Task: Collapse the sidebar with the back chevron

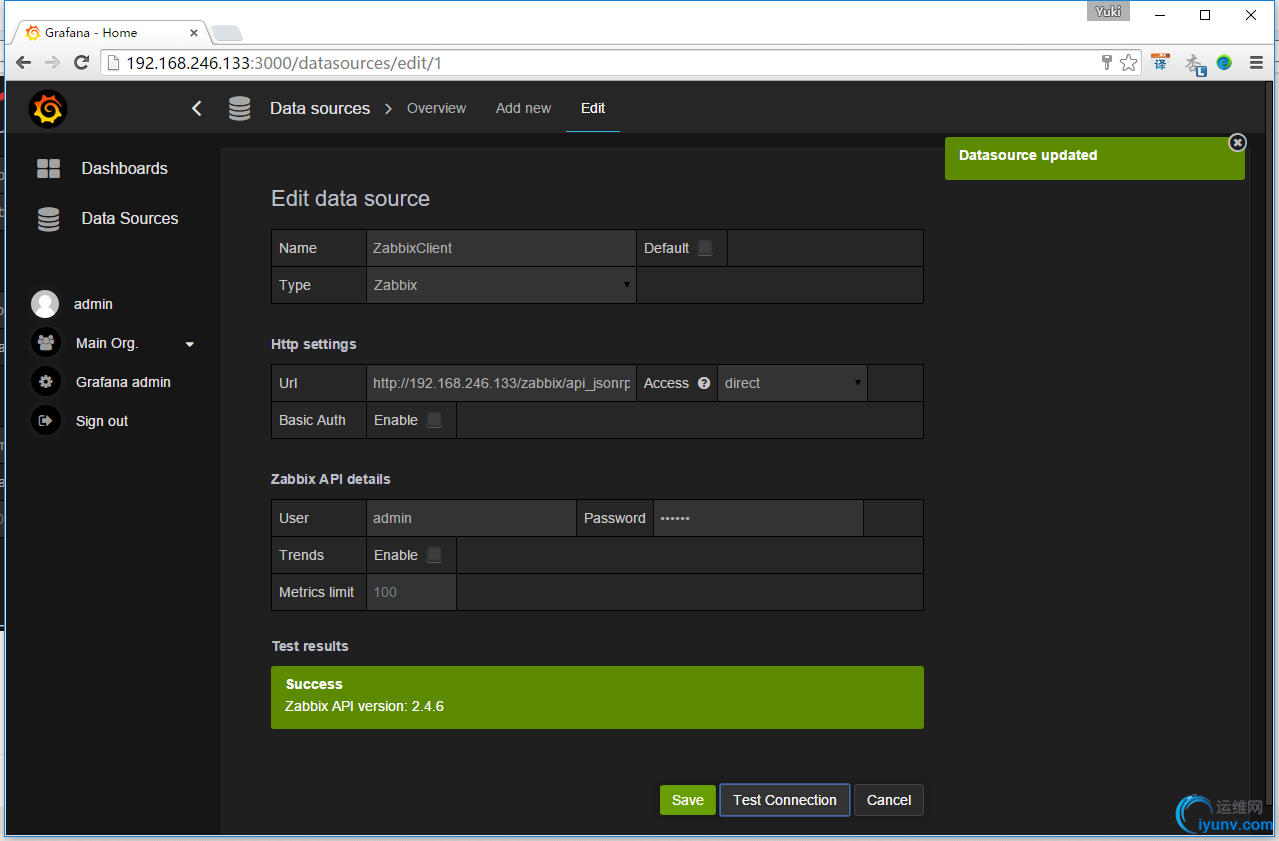Action: [x=197, y=108]
